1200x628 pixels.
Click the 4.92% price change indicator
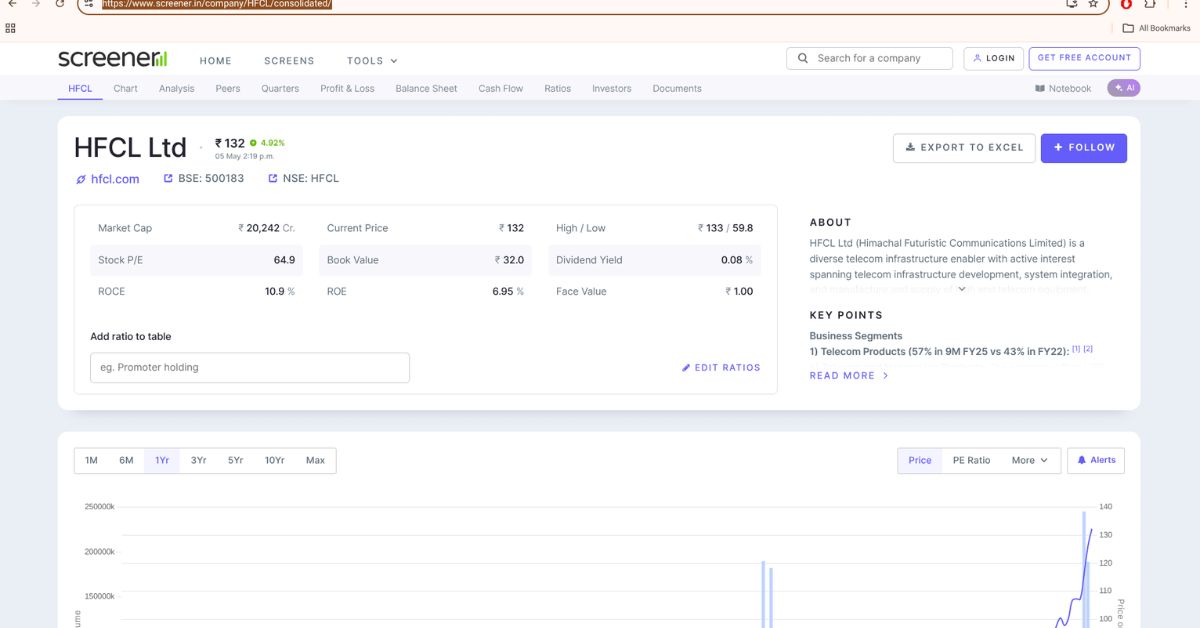tap(267, 142)
